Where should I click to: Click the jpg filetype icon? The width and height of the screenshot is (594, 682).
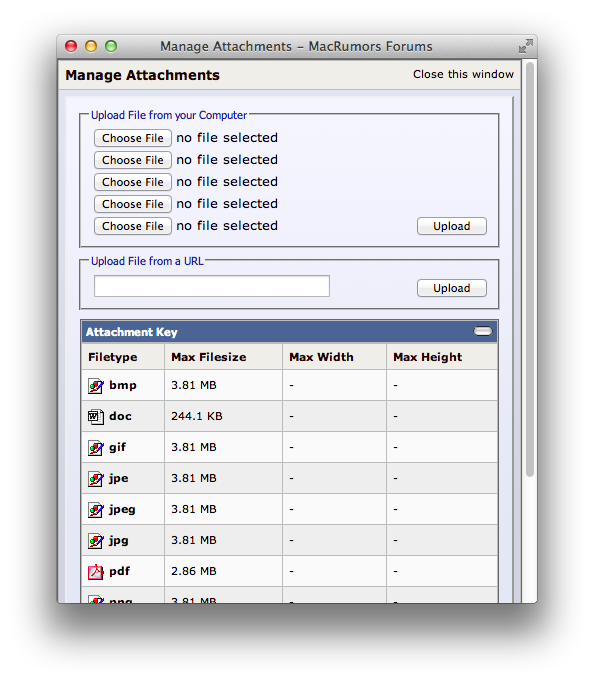96,541
